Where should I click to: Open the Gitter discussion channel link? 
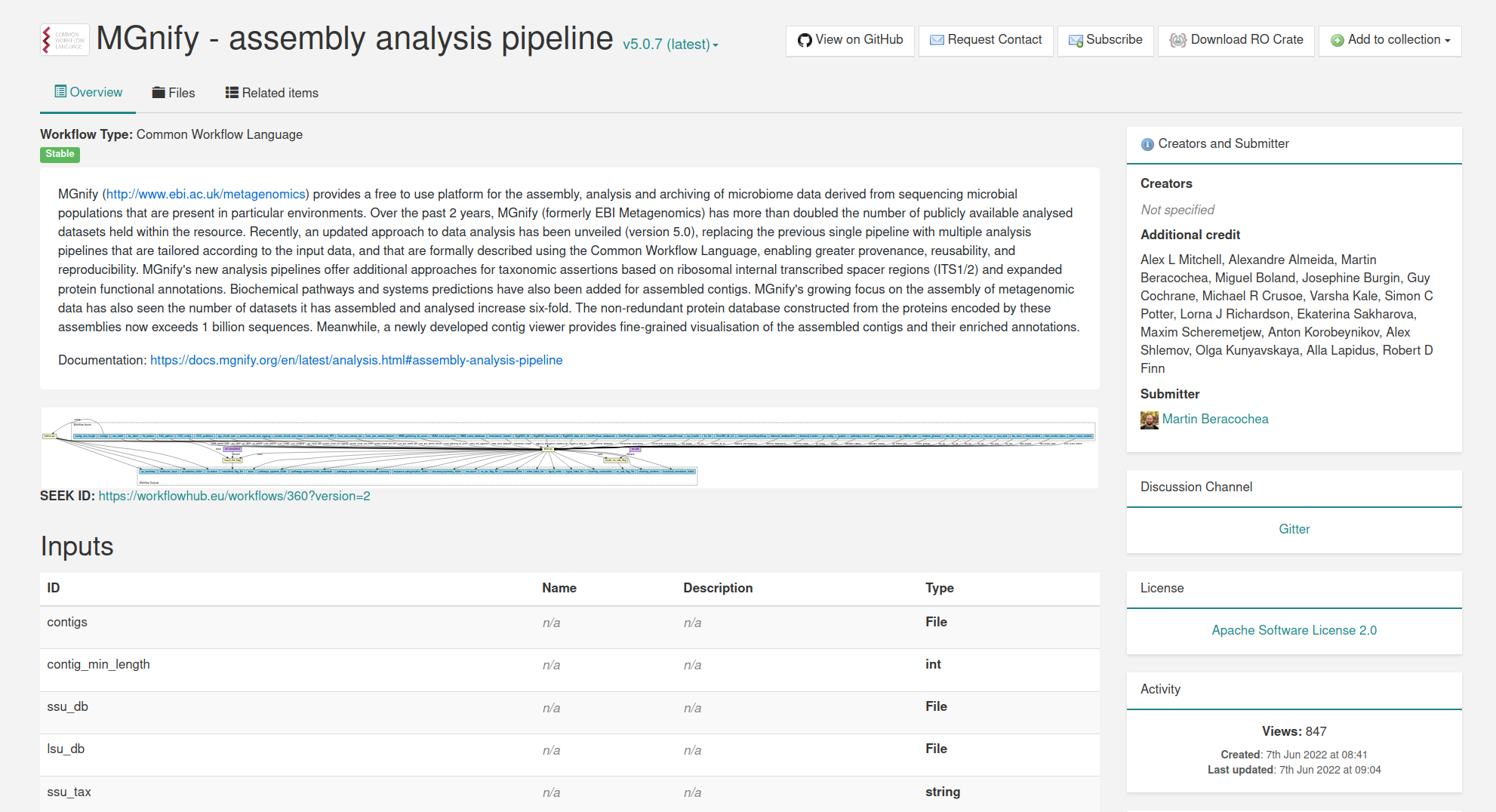tap(1294, 529)
